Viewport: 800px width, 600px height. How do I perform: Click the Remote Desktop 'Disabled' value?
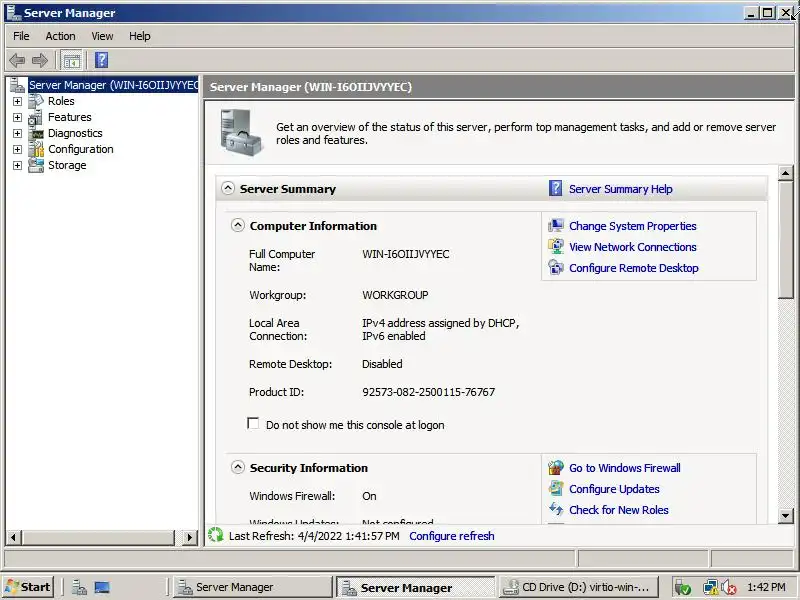point(382,364)
